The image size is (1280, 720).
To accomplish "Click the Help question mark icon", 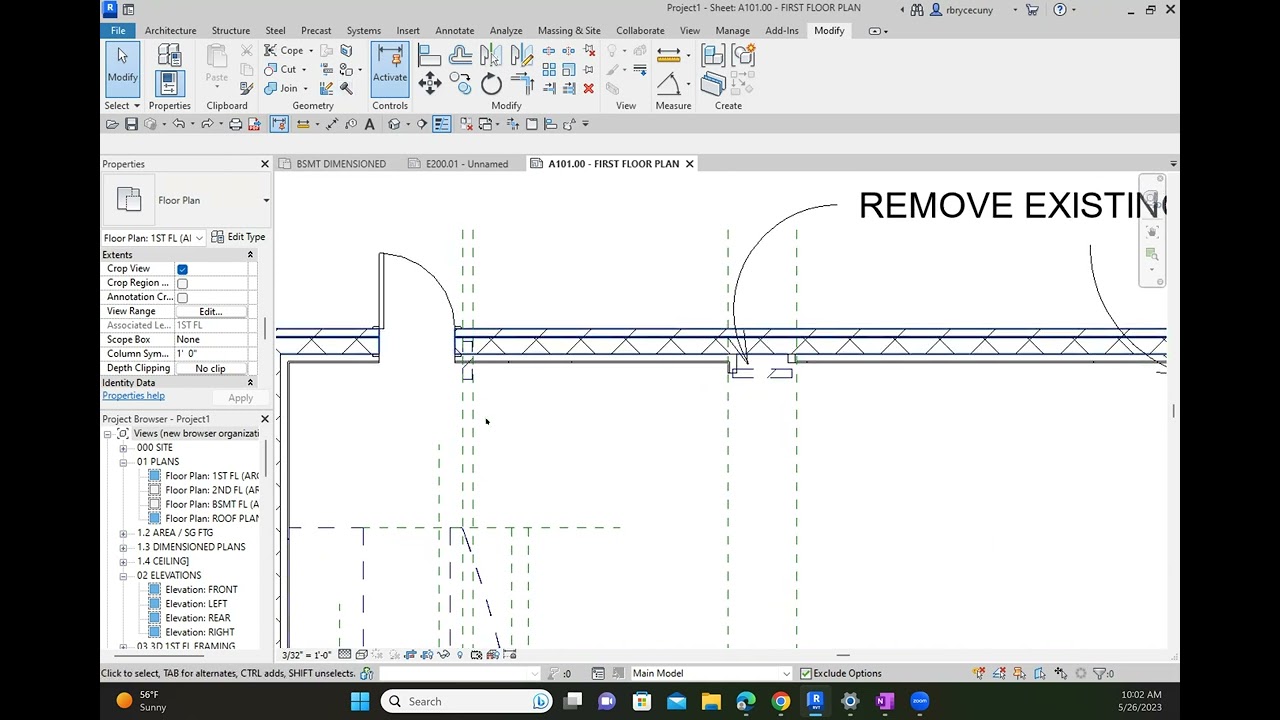I will click(1060, 10).
